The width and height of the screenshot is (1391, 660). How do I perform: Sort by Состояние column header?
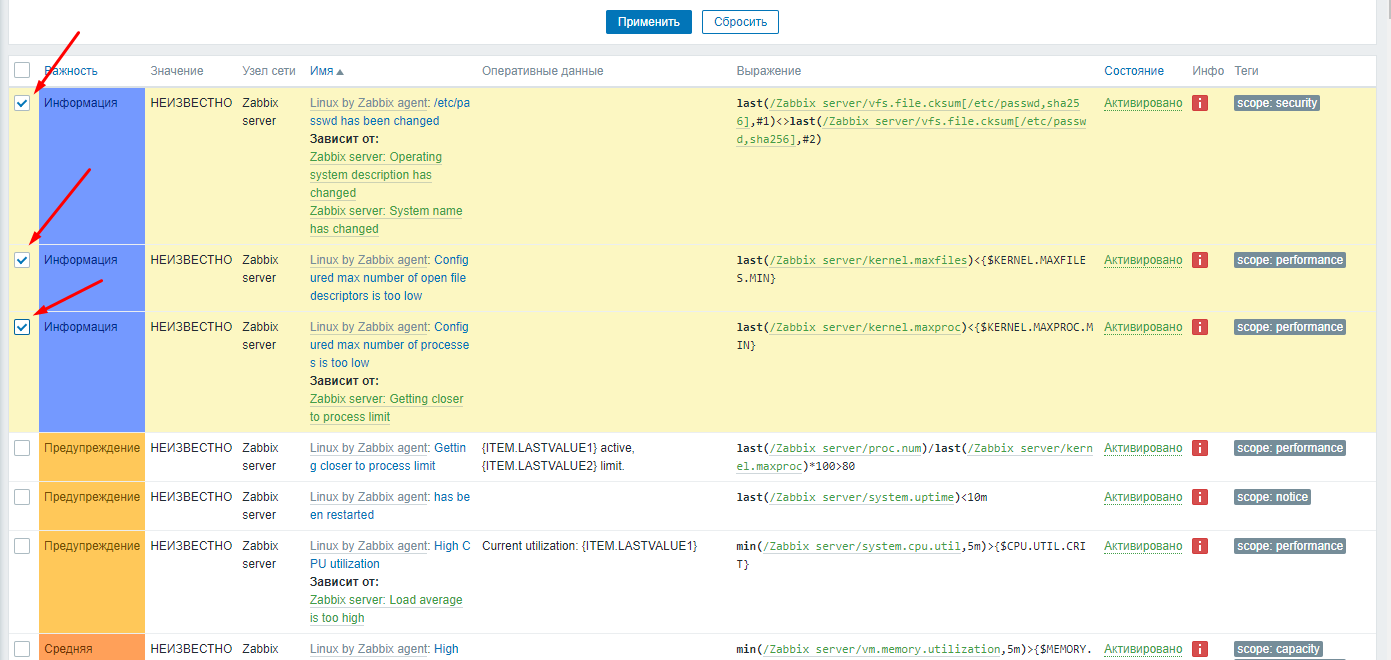click(x=1133, y=71)
